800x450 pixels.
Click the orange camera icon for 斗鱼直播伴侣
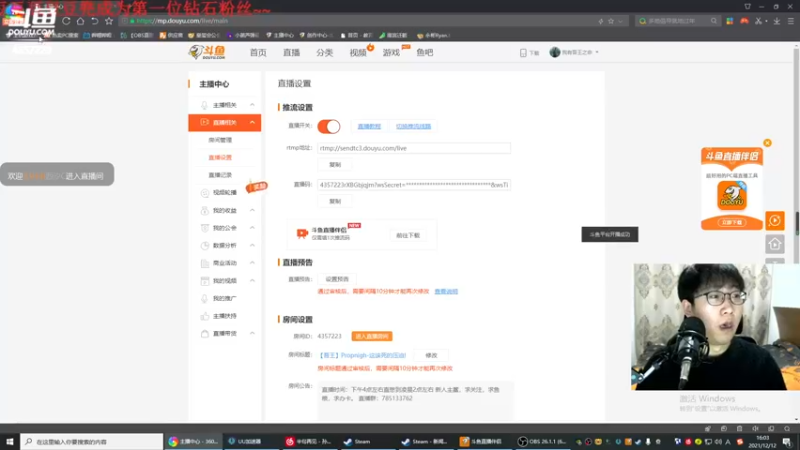tap(302, 233)
